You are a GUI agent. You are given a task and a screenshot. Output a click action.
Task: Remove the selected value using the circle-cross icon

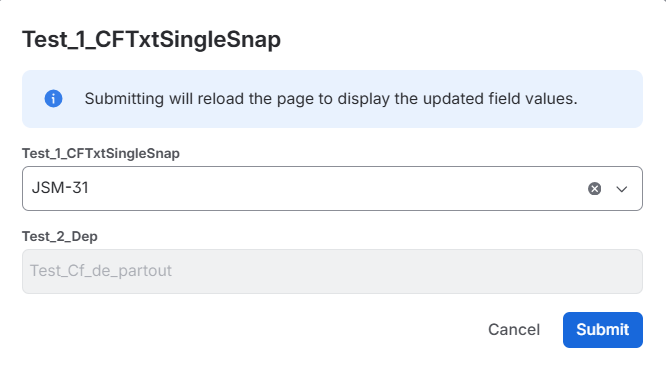[594, 189]
